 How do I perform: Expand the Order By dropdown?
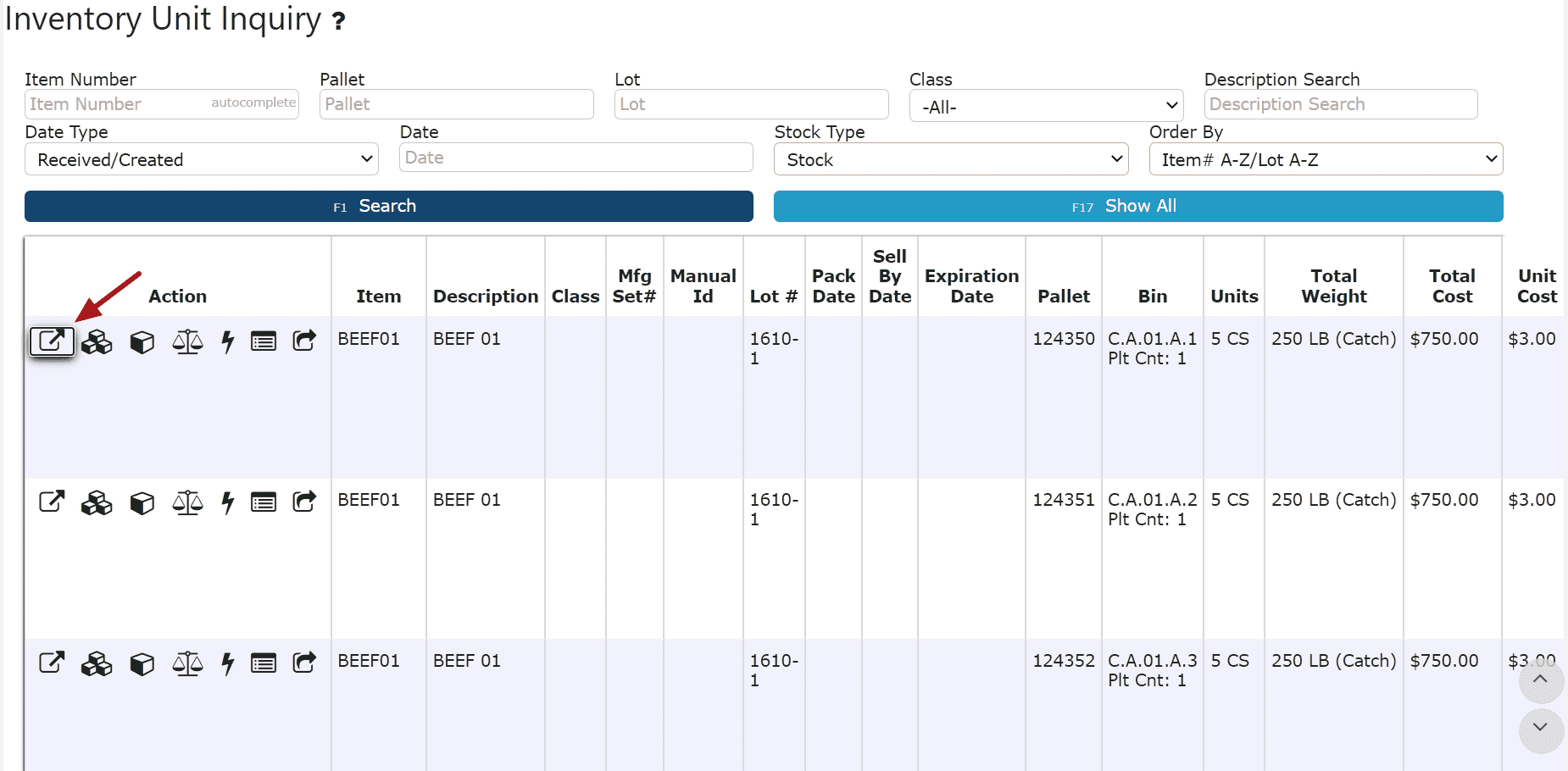[1326, 159]
